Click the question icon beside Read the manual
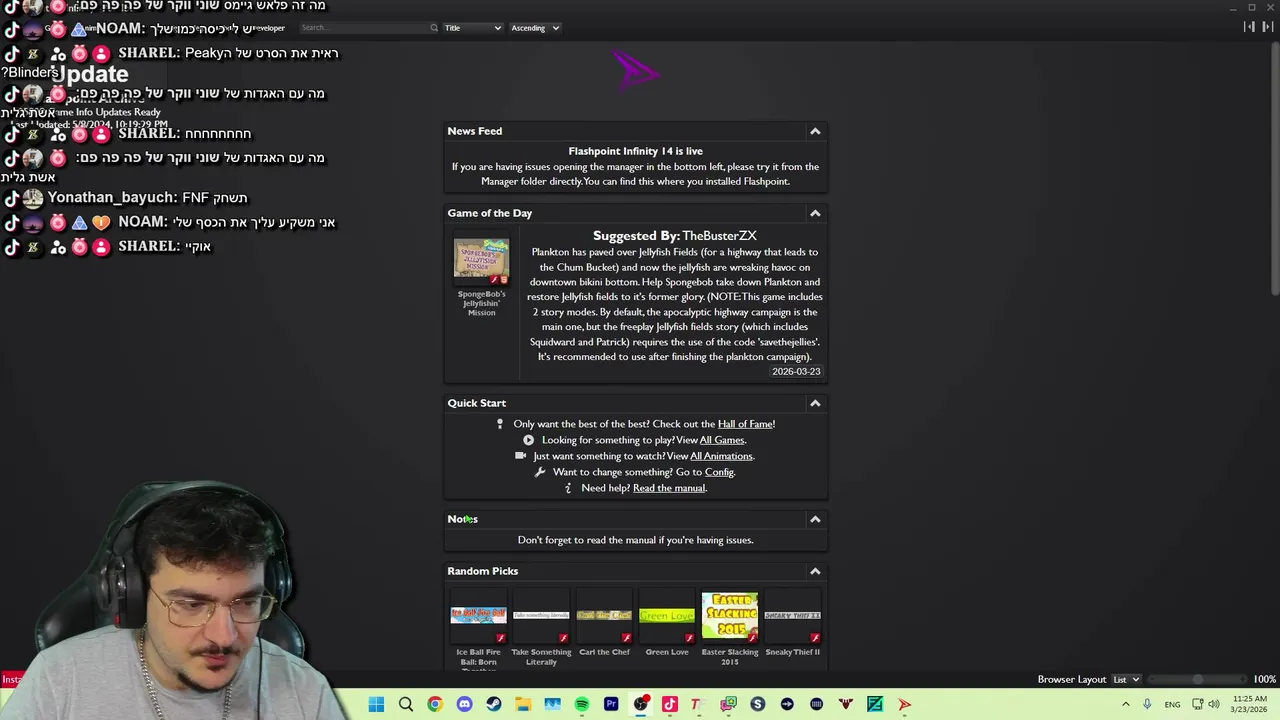Image resolution: width=1280 pixels, height=720 pixels. [x=568, y=488]
